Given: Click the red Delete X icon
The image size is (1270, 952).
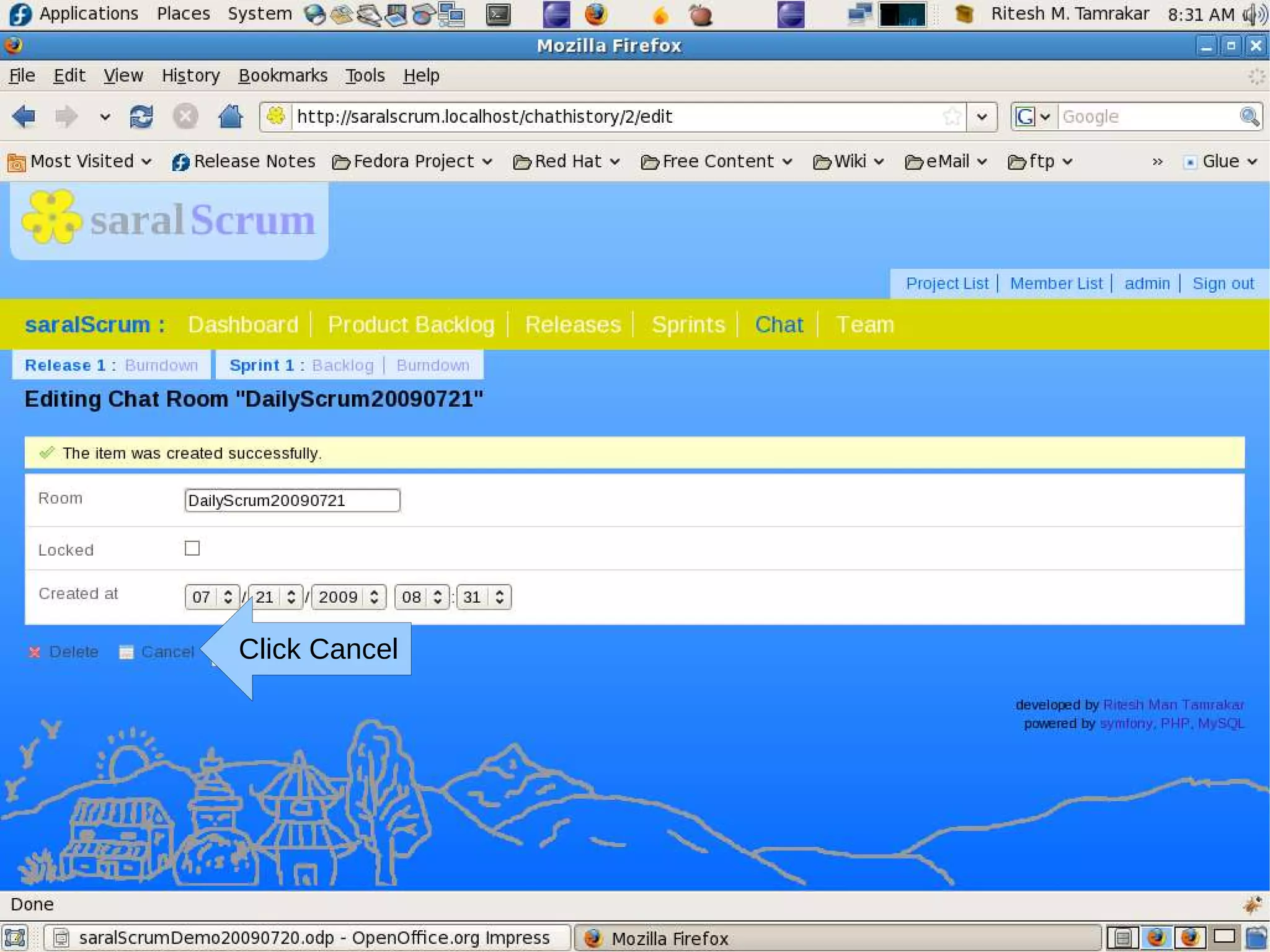Looking at the screenshot, I should point(35,652).
